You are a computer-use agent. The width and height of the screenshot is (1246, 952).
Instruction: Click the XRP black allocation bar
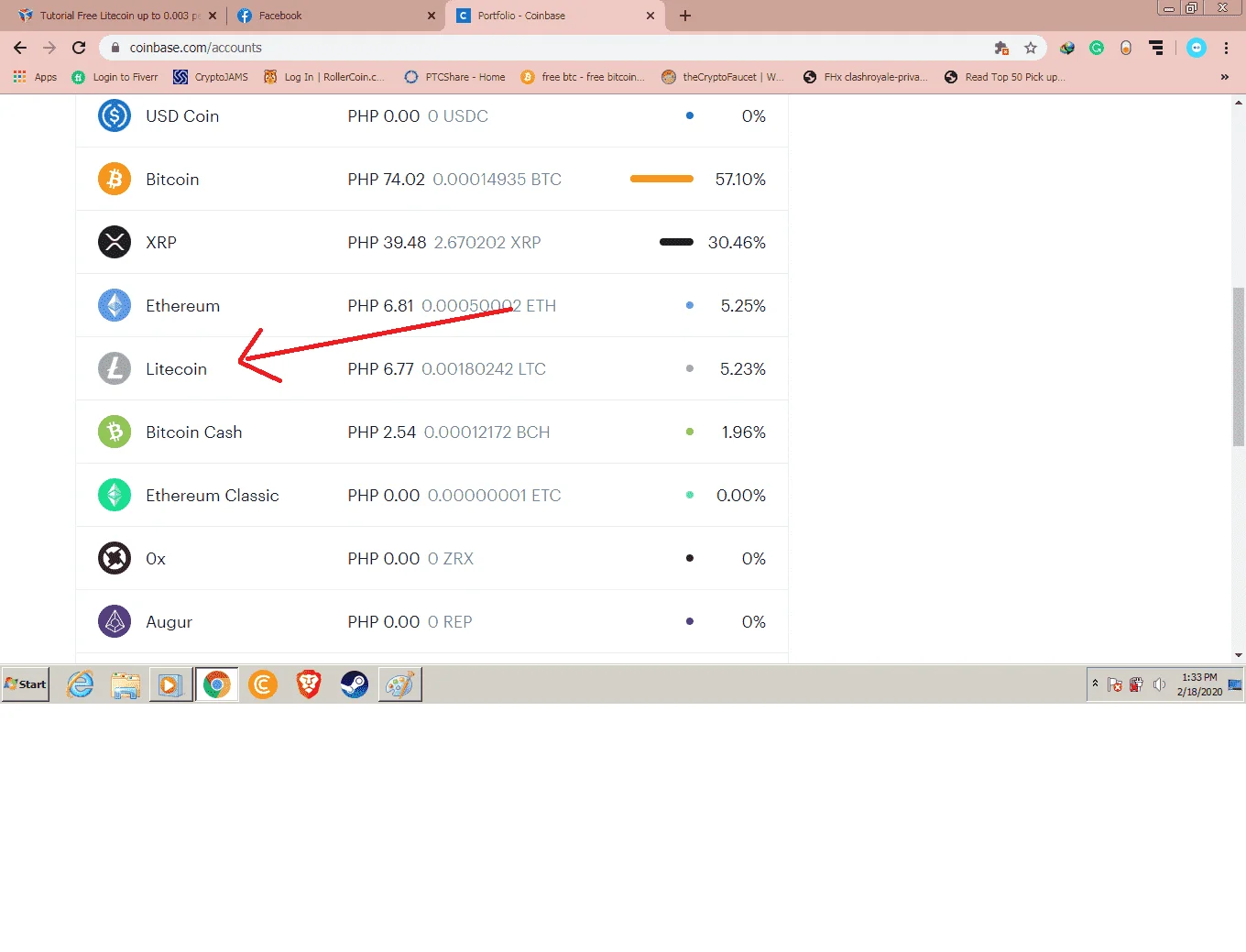click(x=676, y=243)
